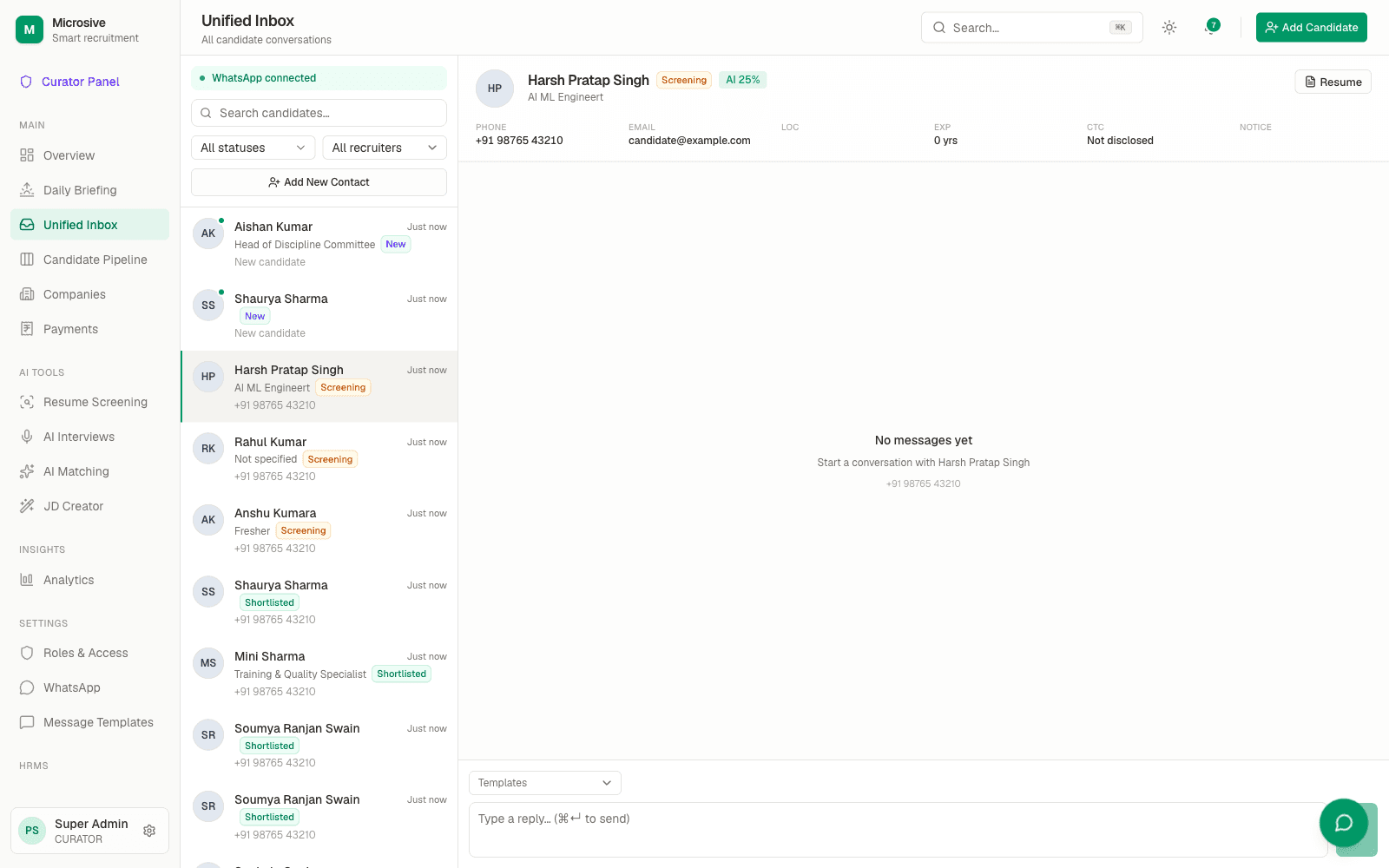Navigate to Companies

point(89,294)
